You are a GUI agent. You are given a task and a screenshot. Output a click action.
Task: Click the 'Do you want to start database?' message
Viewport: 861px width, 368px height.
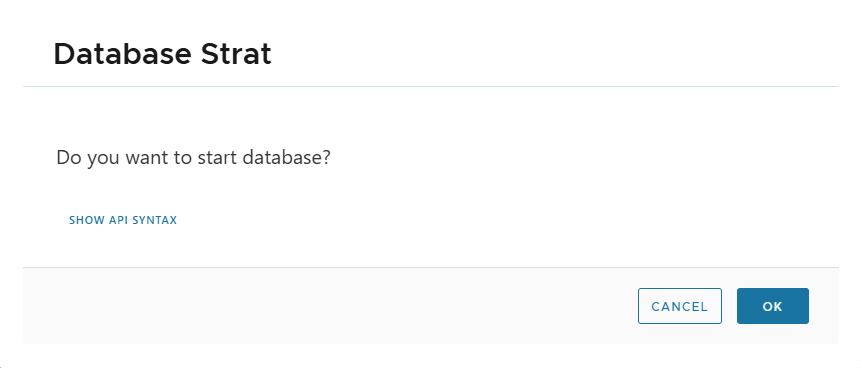tap(194, 158)
